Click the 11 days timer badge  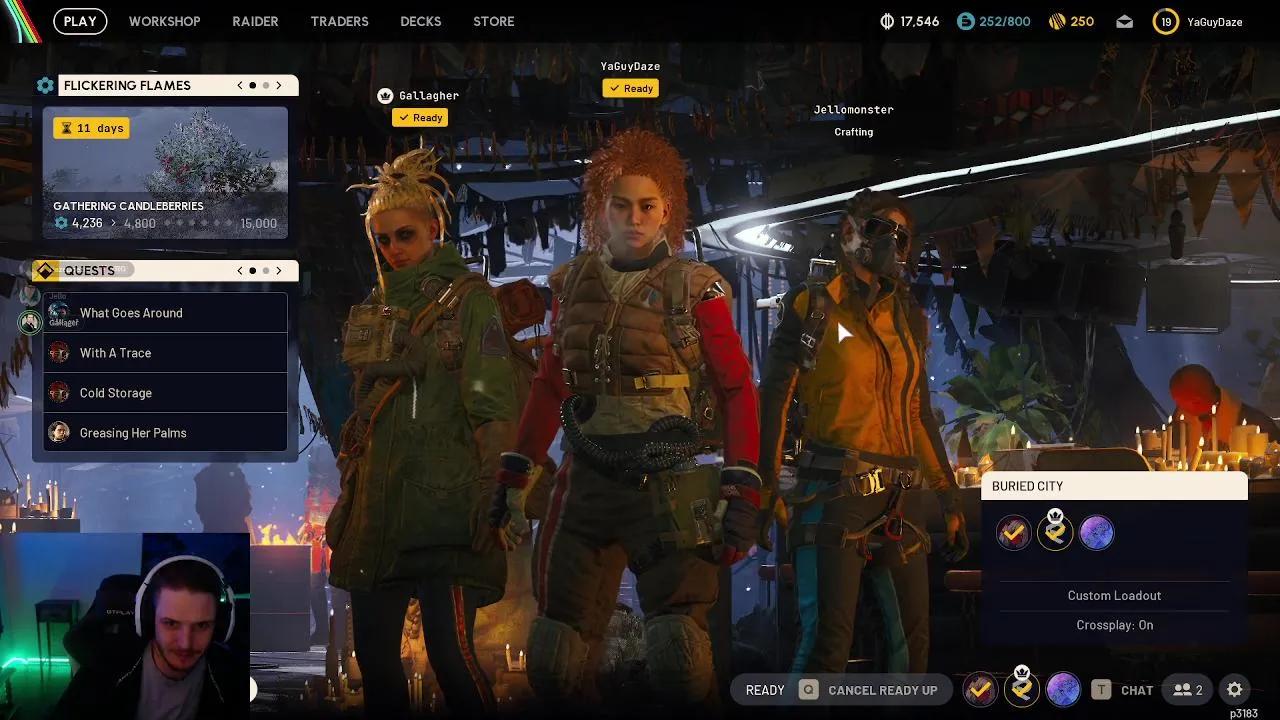click(x=91, y=128)
